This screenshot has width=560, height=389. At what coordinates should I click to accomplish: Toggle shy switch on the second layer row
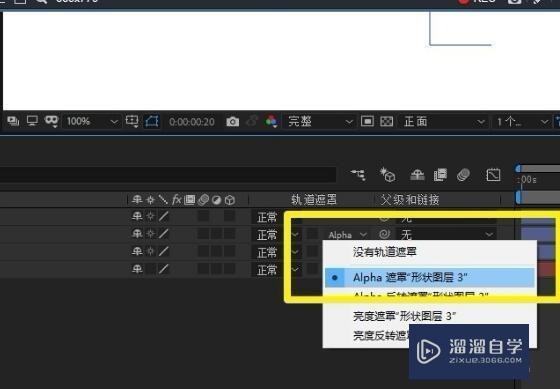point(137,234)
